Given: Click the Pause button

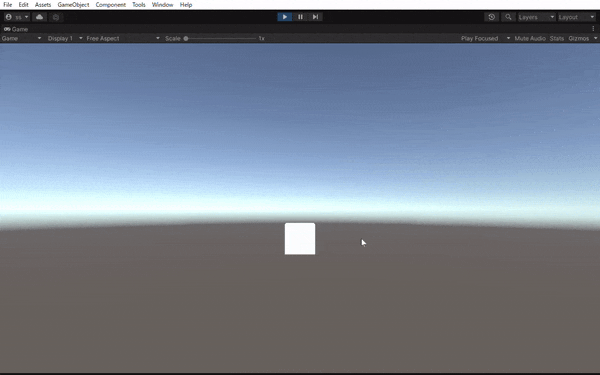Looking at the screenshot, I should tap(300, 17).
